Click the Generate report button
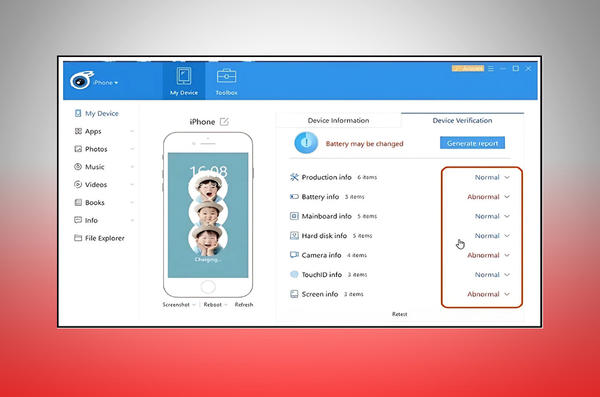Screen dimensions: 600x397 pos(472,143)
